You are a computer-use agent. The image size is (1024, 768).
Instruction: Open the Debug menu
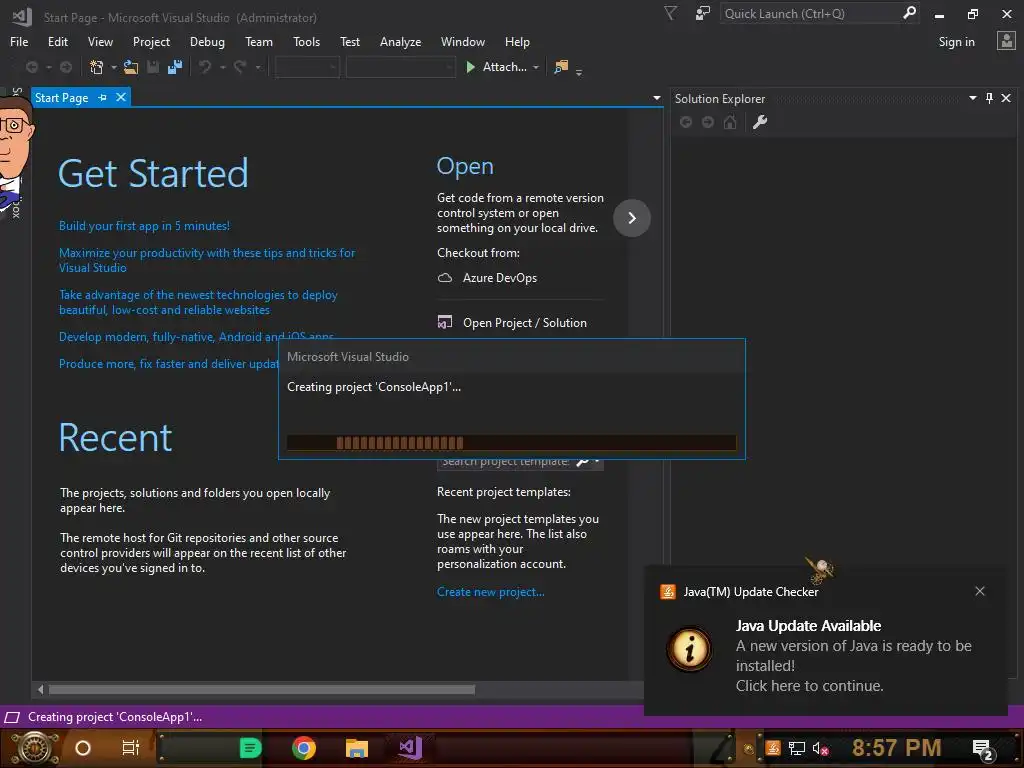[207, 42]
